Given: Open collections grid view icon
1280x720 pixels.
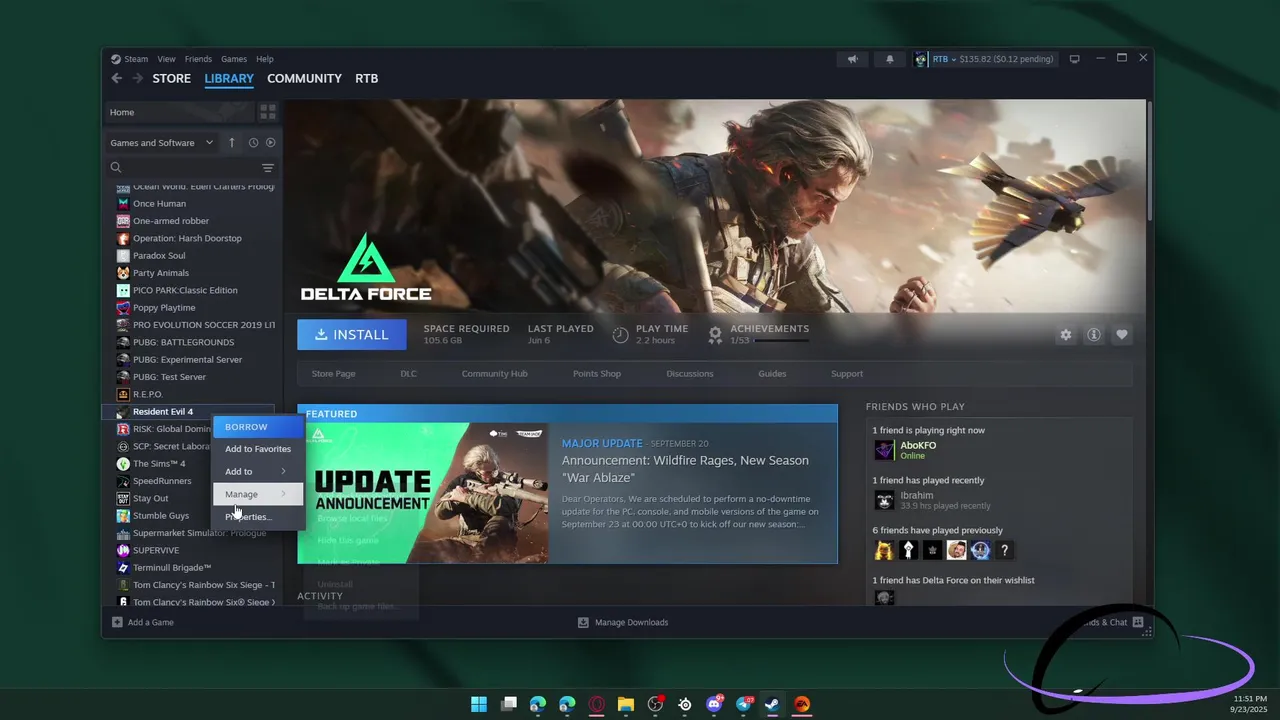Looking at the screenshot, I should coord(268,112).
